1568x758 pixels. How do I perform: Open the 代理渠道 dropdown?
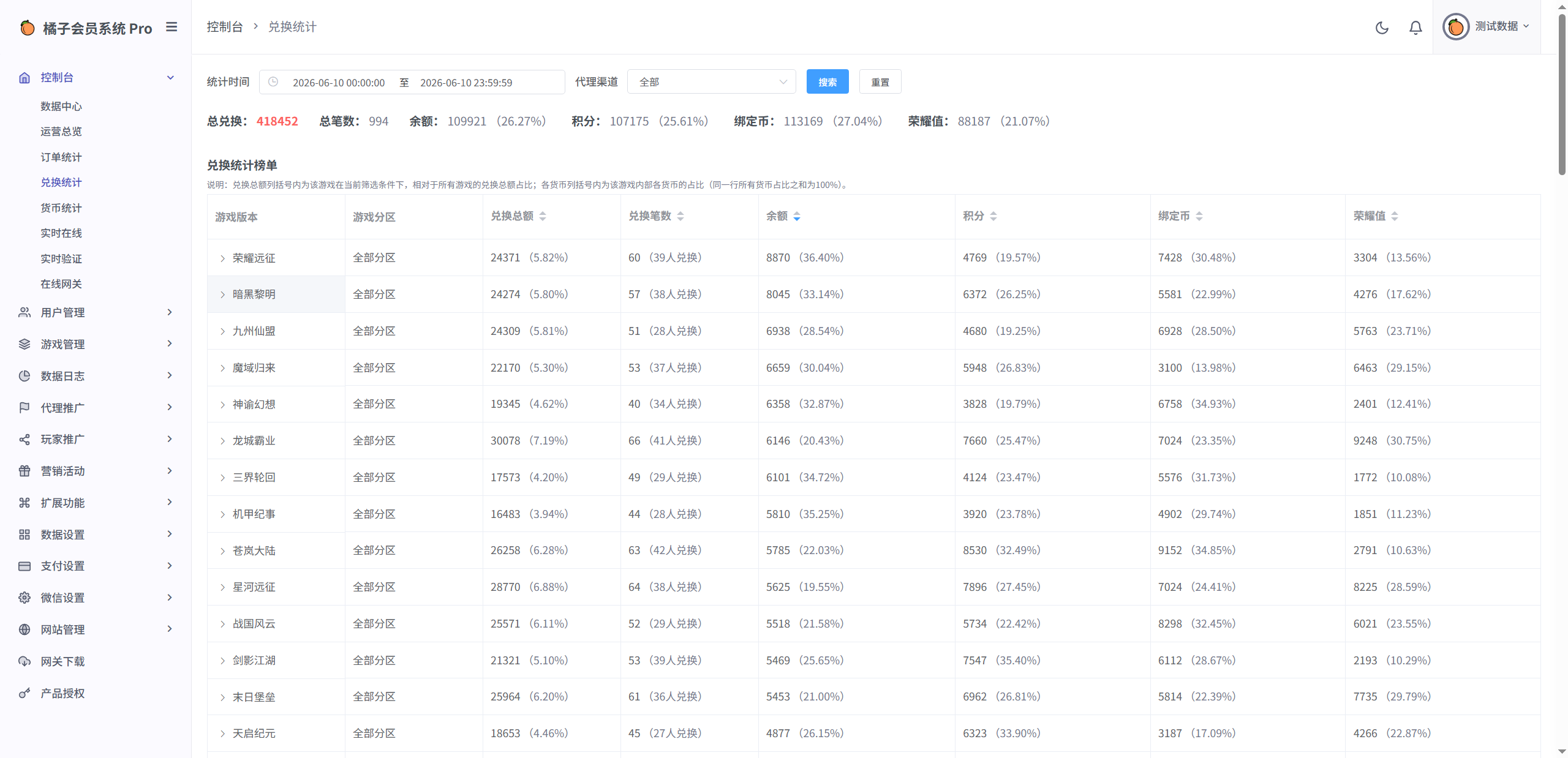pos(711,81)
